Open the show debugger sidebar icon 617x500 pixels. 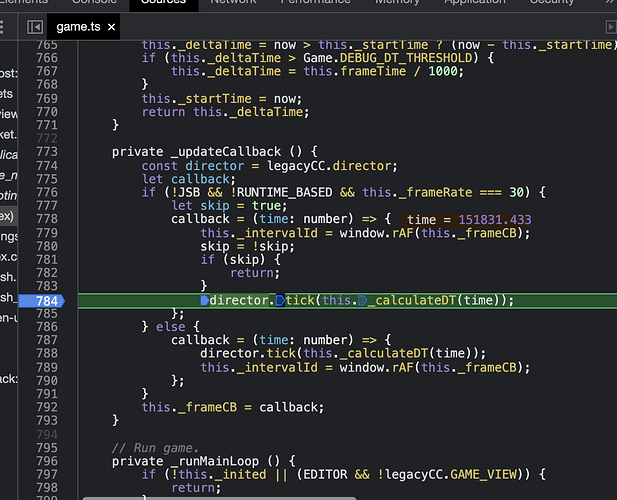pos(611,27)
